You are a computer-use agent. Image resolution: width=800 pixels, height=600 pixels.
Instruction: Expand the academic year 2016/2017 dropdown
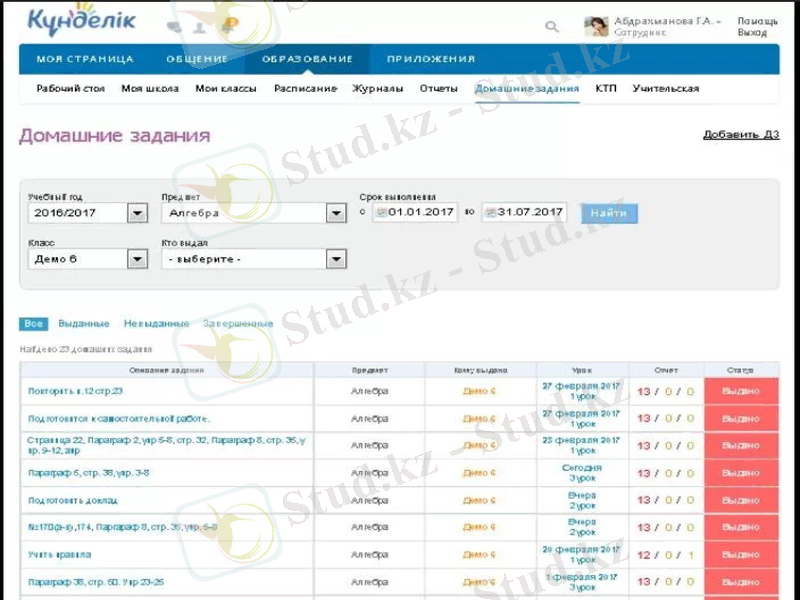point(137,213)
